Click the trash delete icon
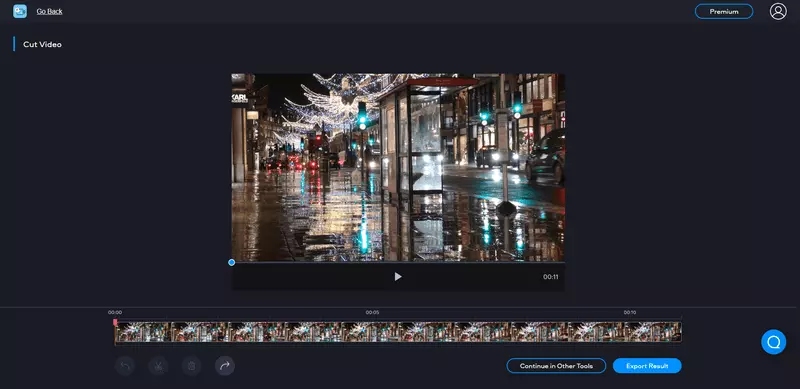Image resolution: width=800 pixels, height=389 pixels. point(191,366)
